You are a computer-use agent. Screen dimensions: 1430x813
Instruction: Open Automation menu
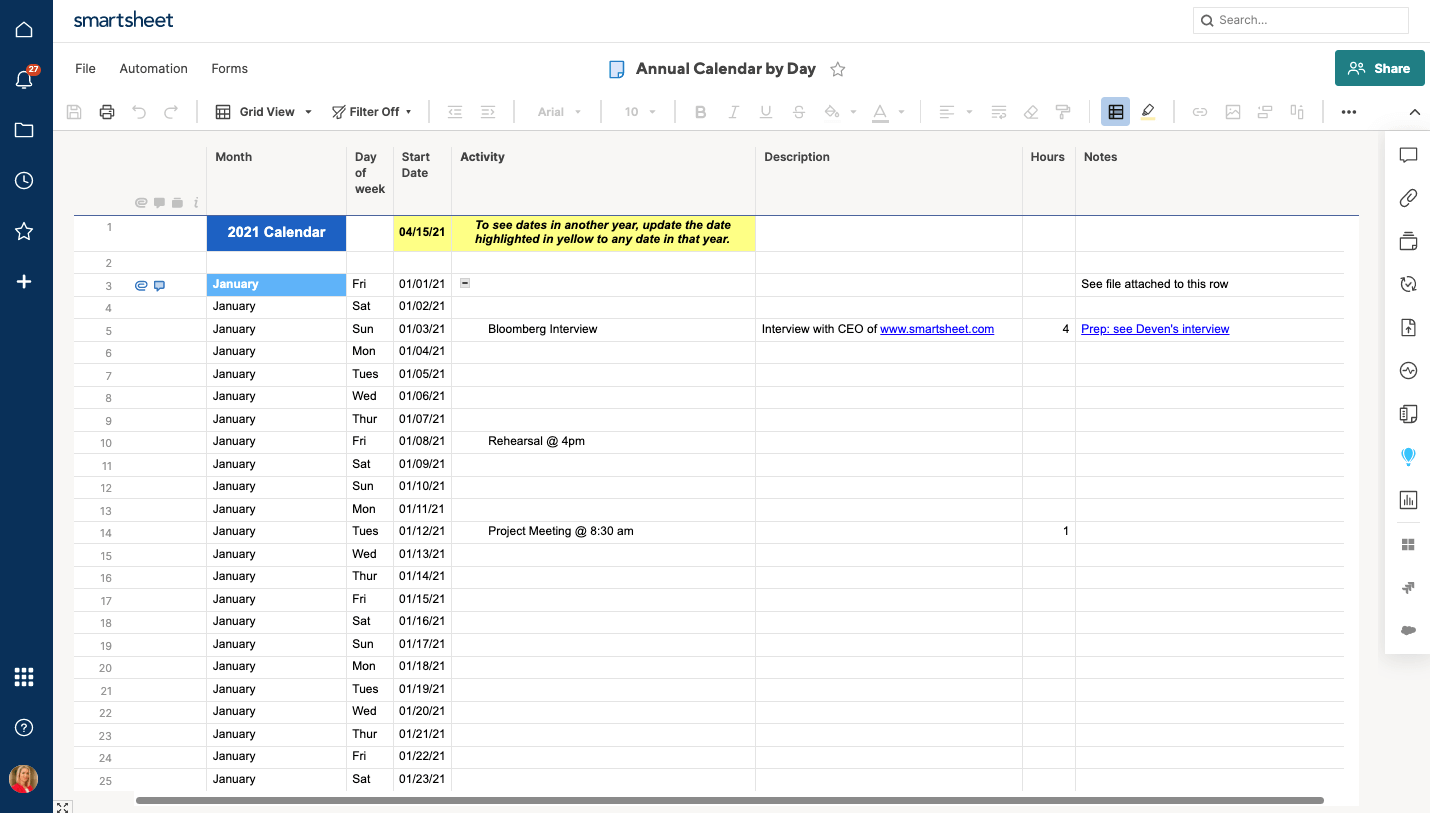pos(153,69)
